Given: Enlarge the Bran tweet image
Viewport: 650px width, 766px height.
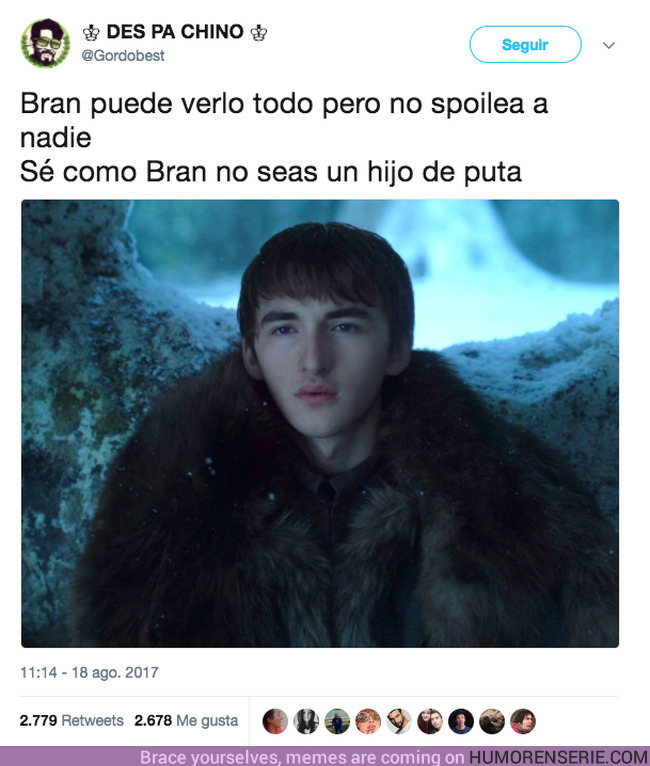Looking at the screenshot, I should pyautogui.click(x=320, y=424).
